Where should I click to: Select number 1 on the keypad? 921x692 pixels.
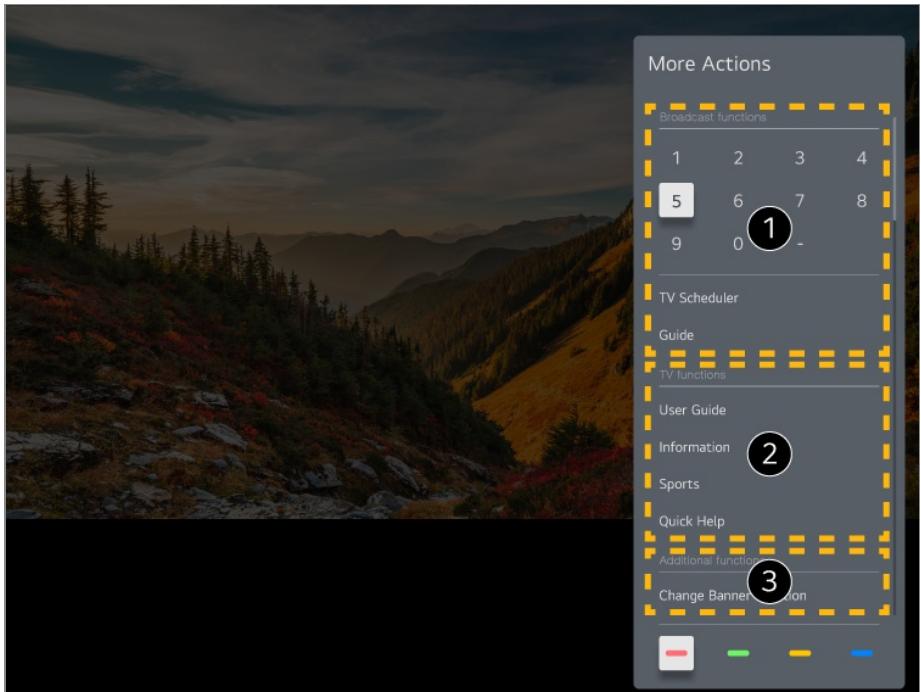point(676,158)
